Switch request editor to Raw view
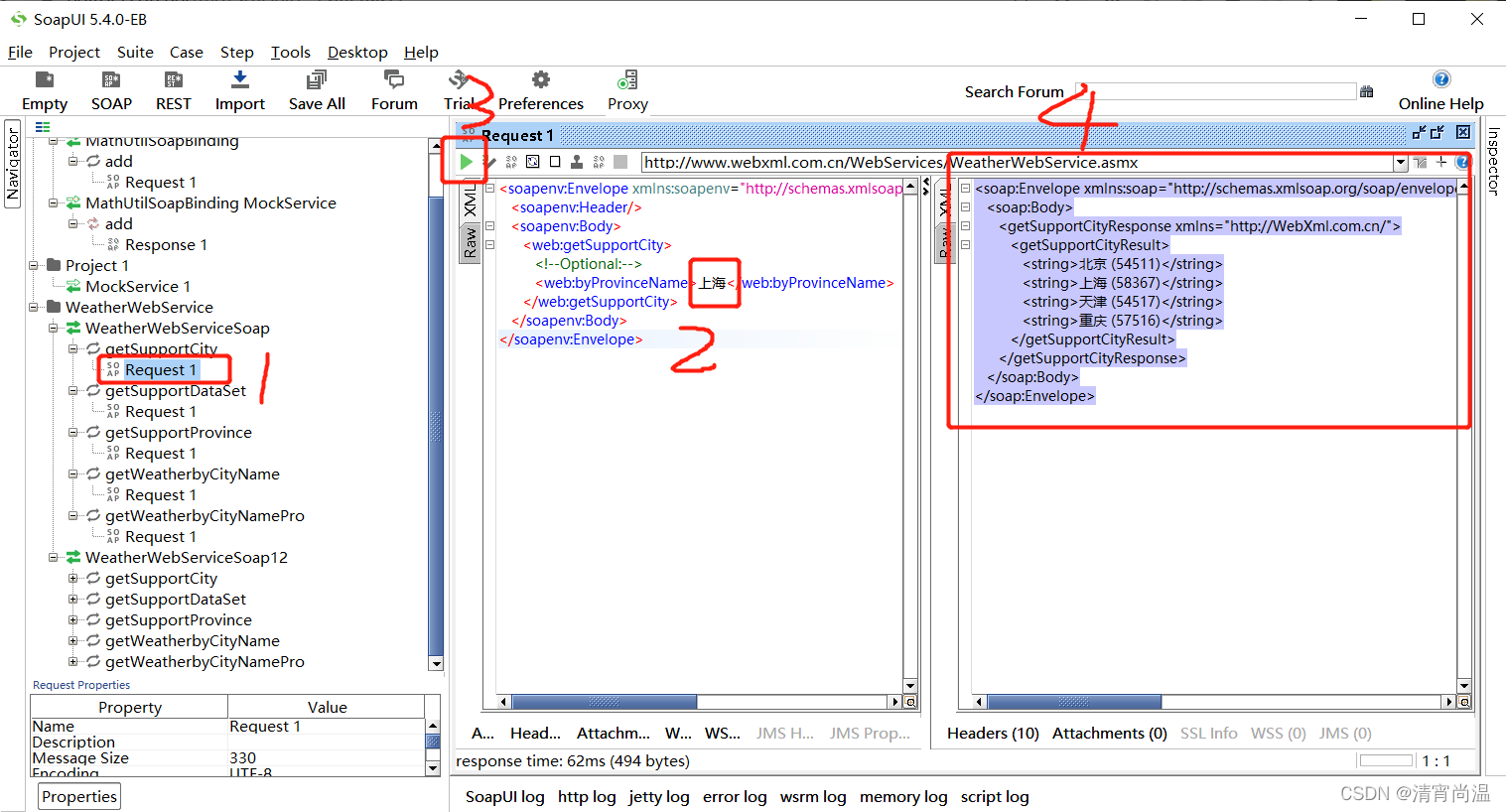Image resolution: width=1506 pixels, height=812 pixels. pos(470,242)
